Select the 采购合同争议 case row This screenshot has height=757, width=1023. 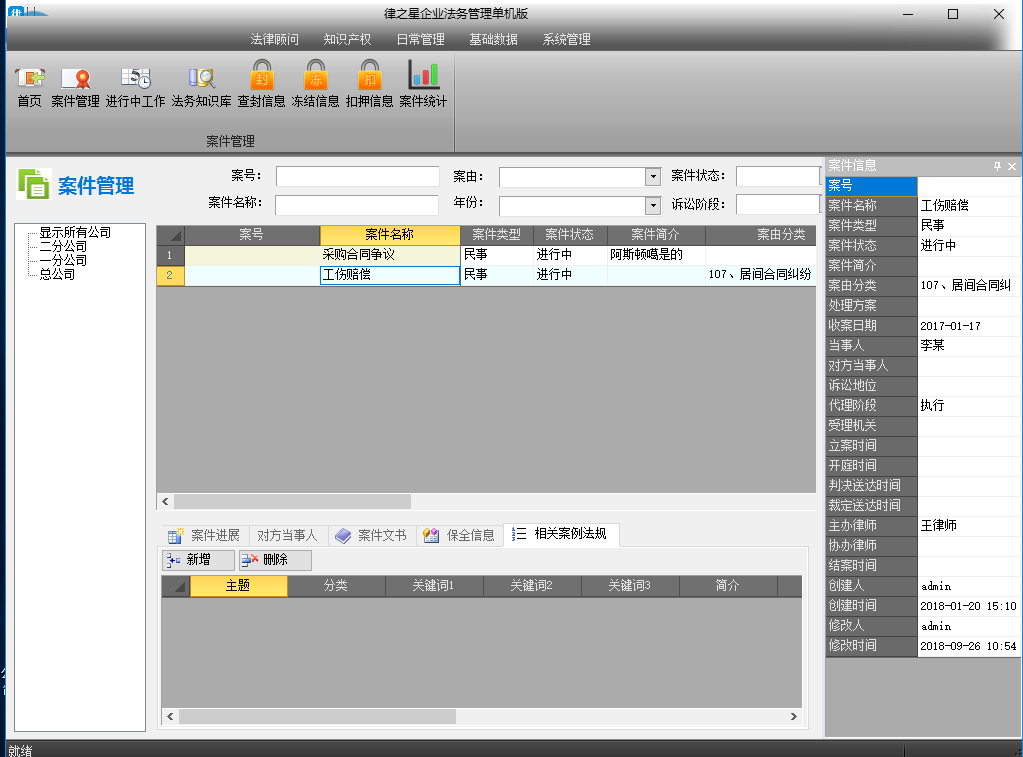(486, 255)
